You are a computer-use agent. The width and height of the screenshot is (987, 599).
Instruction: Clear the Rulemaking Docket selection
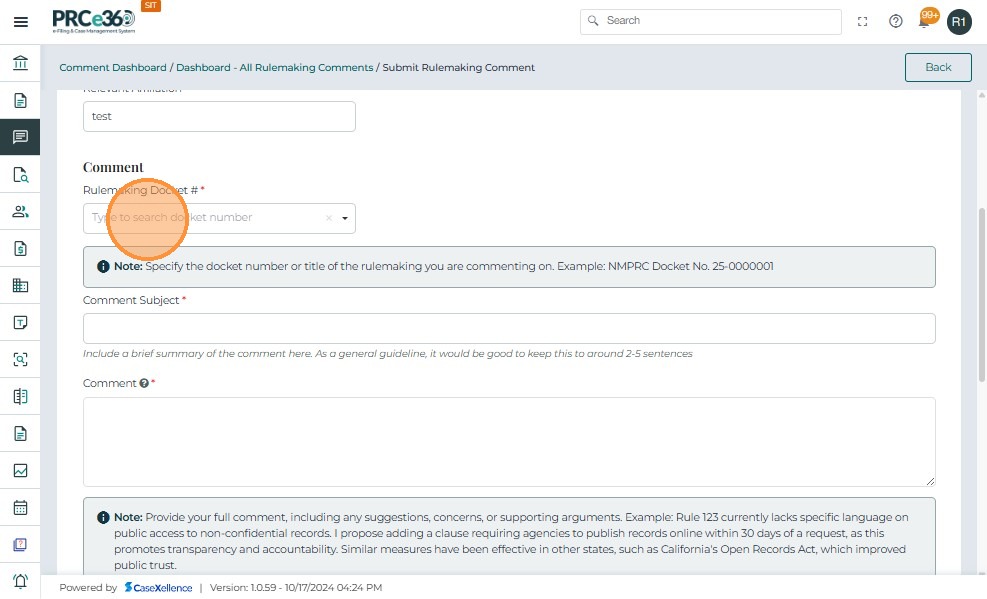[328, 218]
